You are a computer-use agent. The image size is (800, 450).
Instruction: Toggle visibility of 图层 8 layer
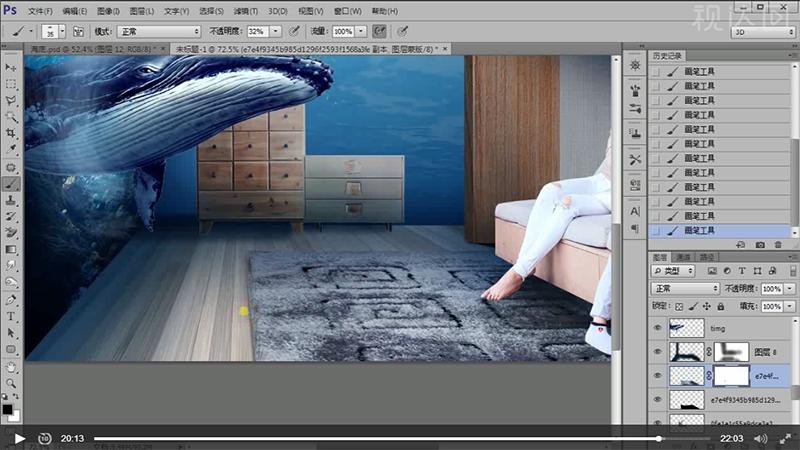click(x=657, y=351)
